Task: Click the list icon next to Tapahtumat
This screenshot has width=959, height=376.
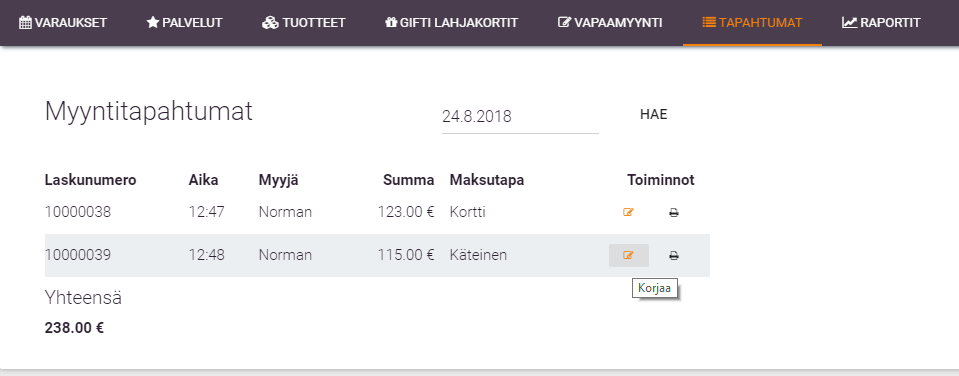Action: 709,23
